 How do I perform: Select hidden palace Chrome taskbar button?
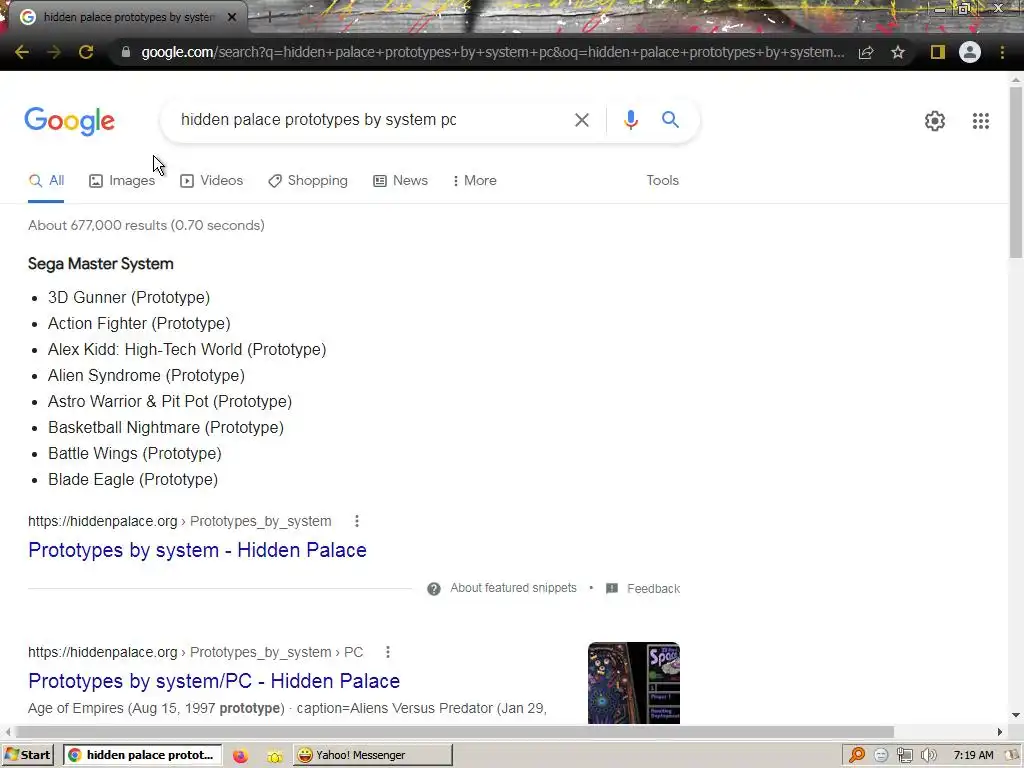142,755
